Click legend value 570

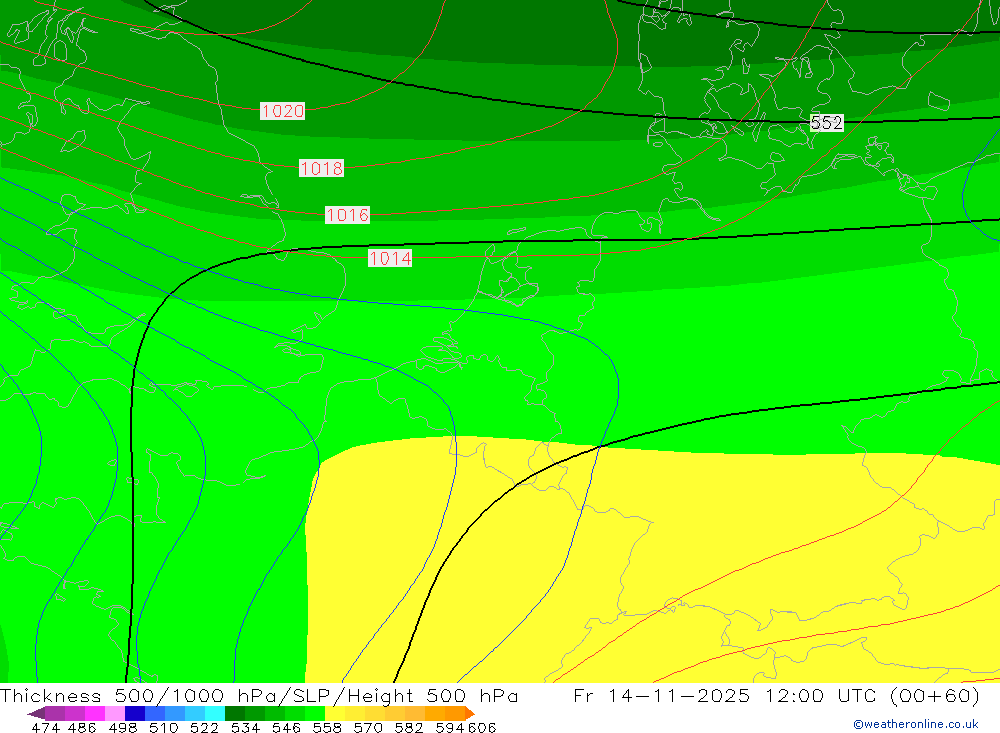pyautogui.click(x=367, y=727)
